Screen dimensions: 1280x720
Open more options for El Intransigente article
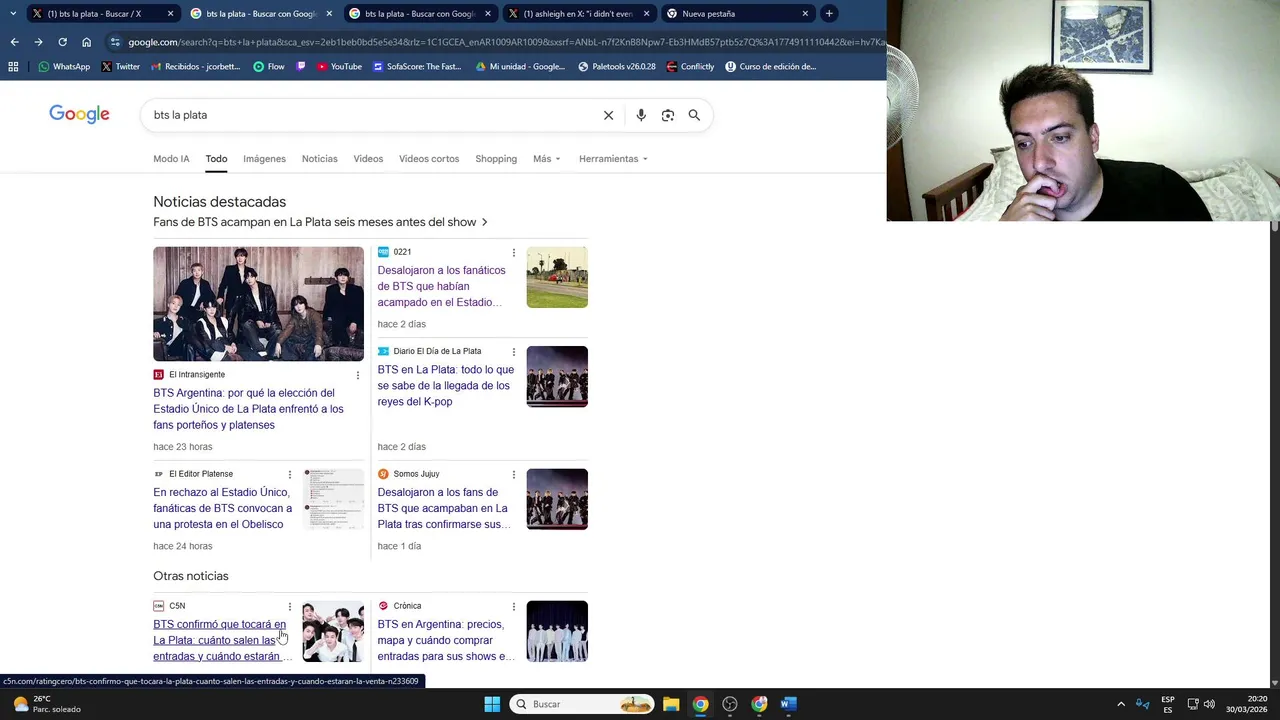358,375
